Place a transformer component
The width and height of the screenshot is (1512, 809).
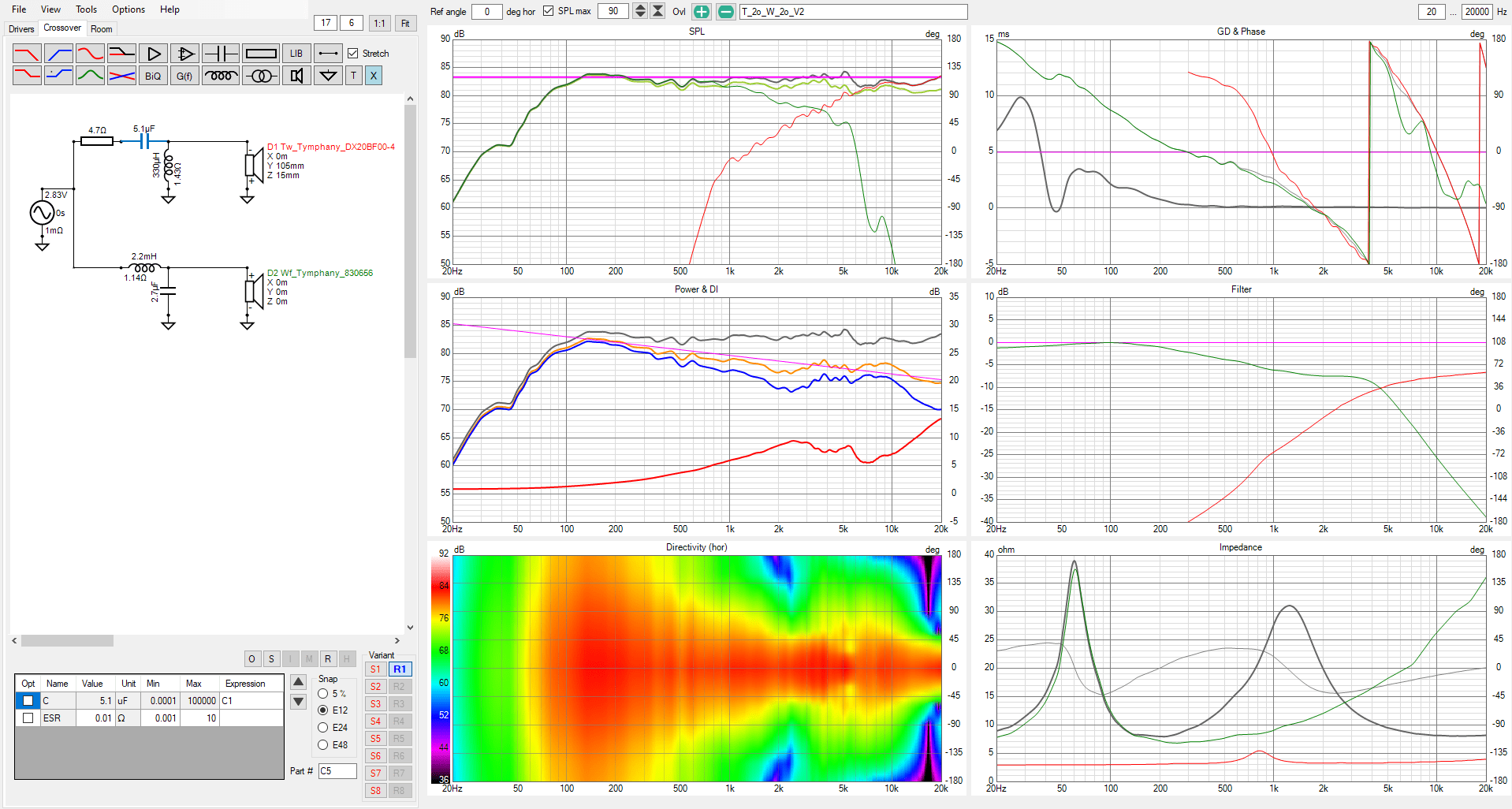tap(261, 76)
